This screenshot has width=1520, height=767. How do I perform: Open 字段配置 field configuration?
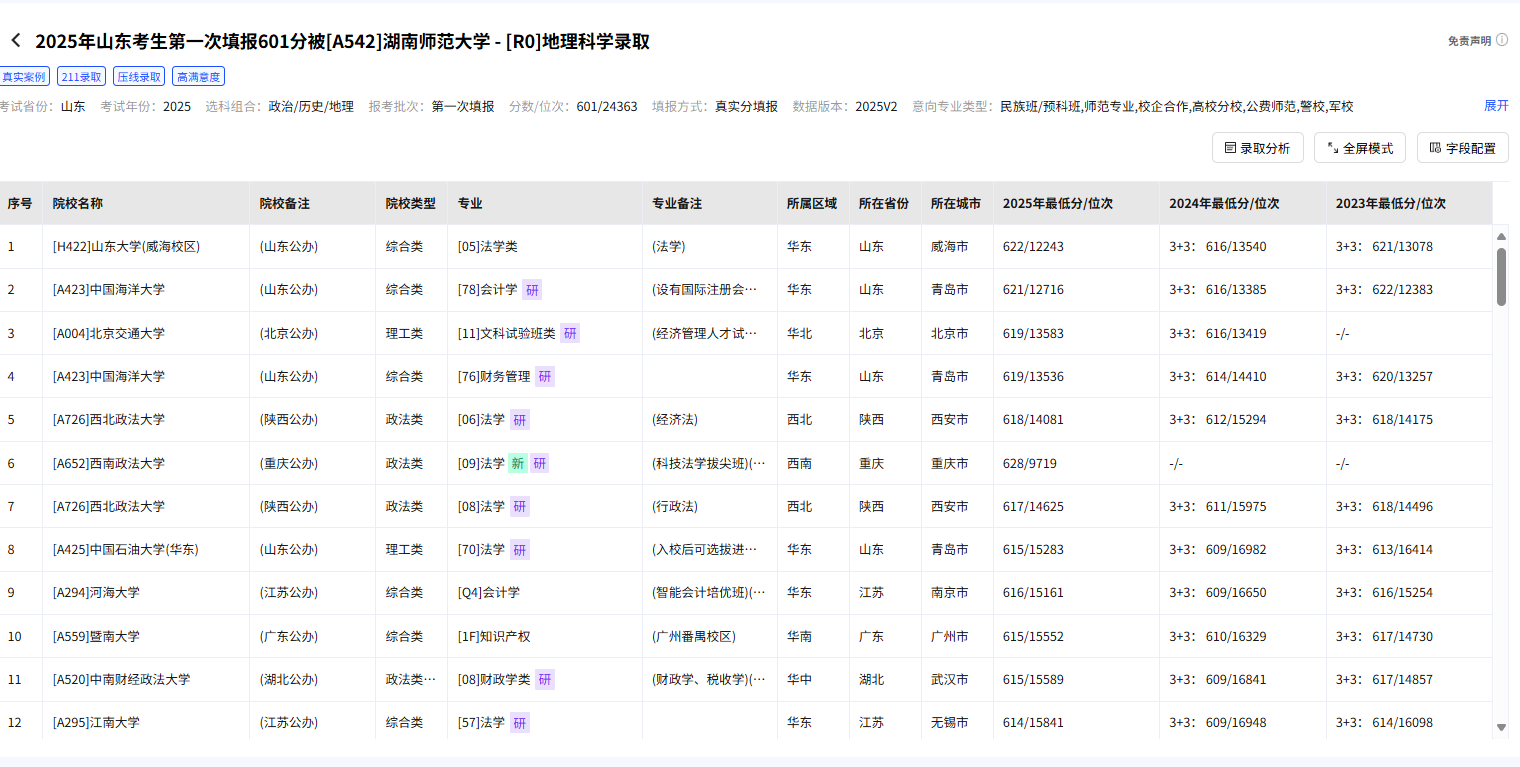tap(1462, 147)
